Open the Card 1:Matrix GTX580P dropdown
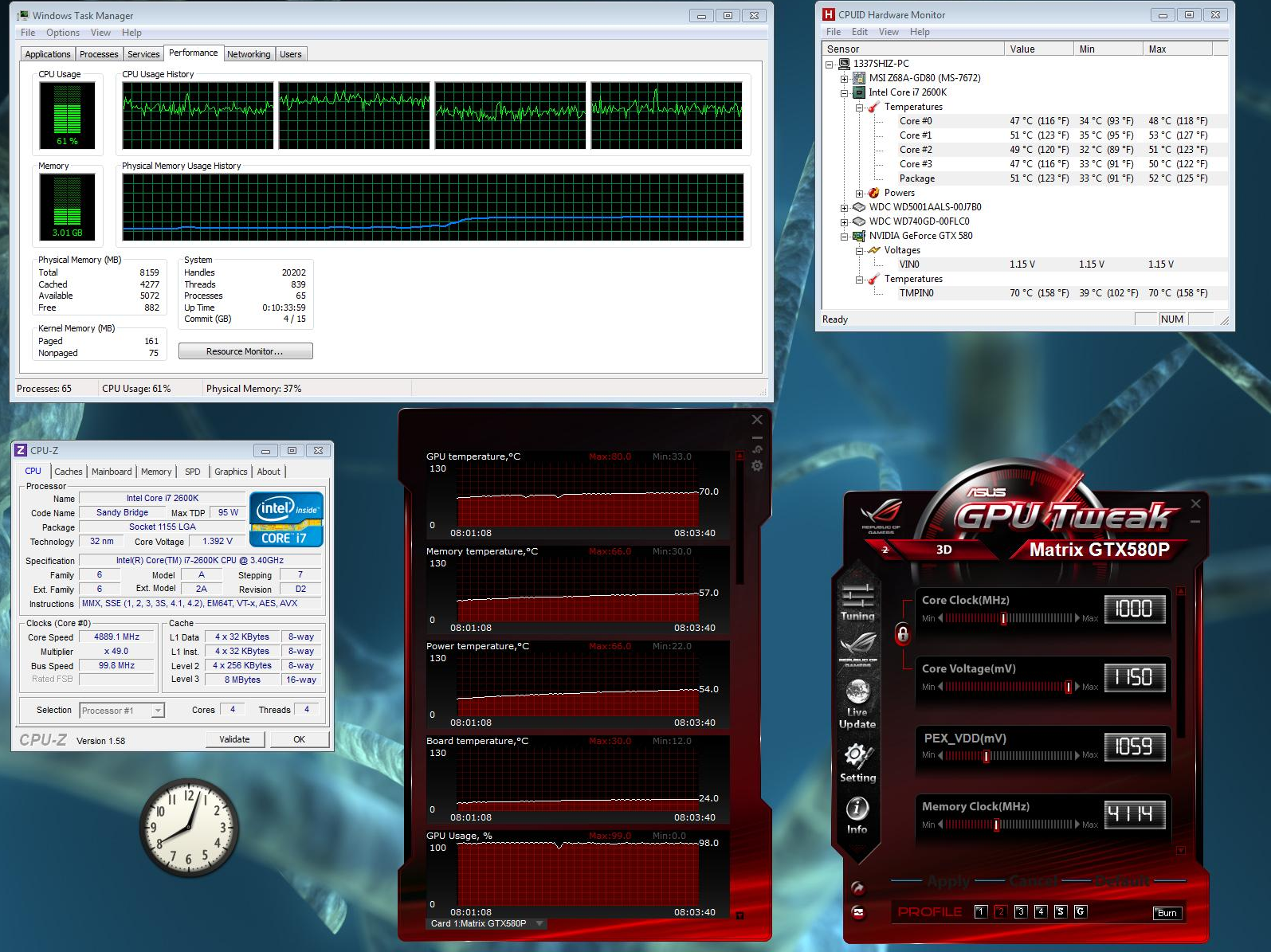The height and width of the screenshot is (952, 1271). tap(488, 923)
